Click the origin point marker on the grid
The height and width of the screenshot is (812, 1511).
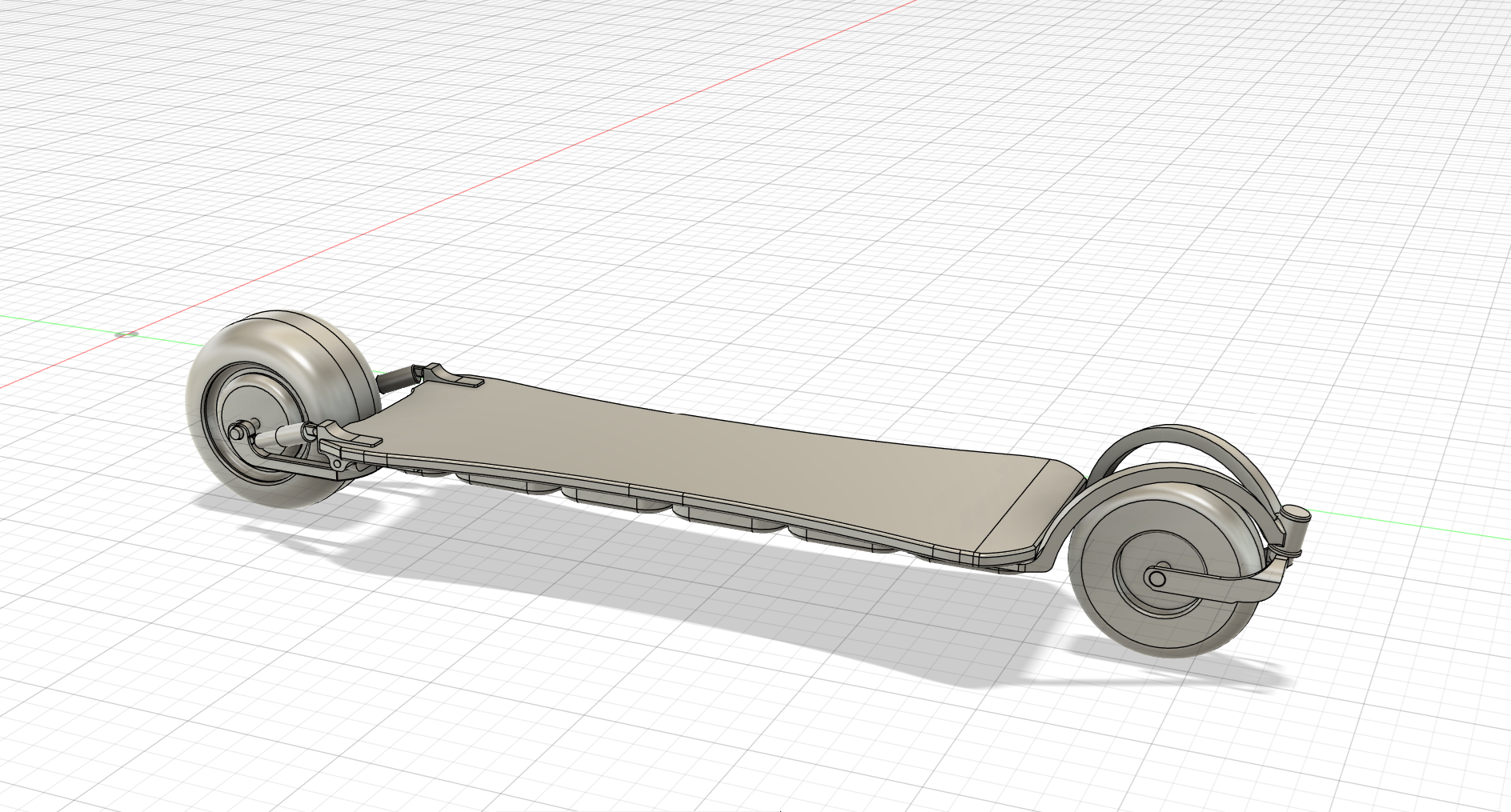tap(126, 334)
